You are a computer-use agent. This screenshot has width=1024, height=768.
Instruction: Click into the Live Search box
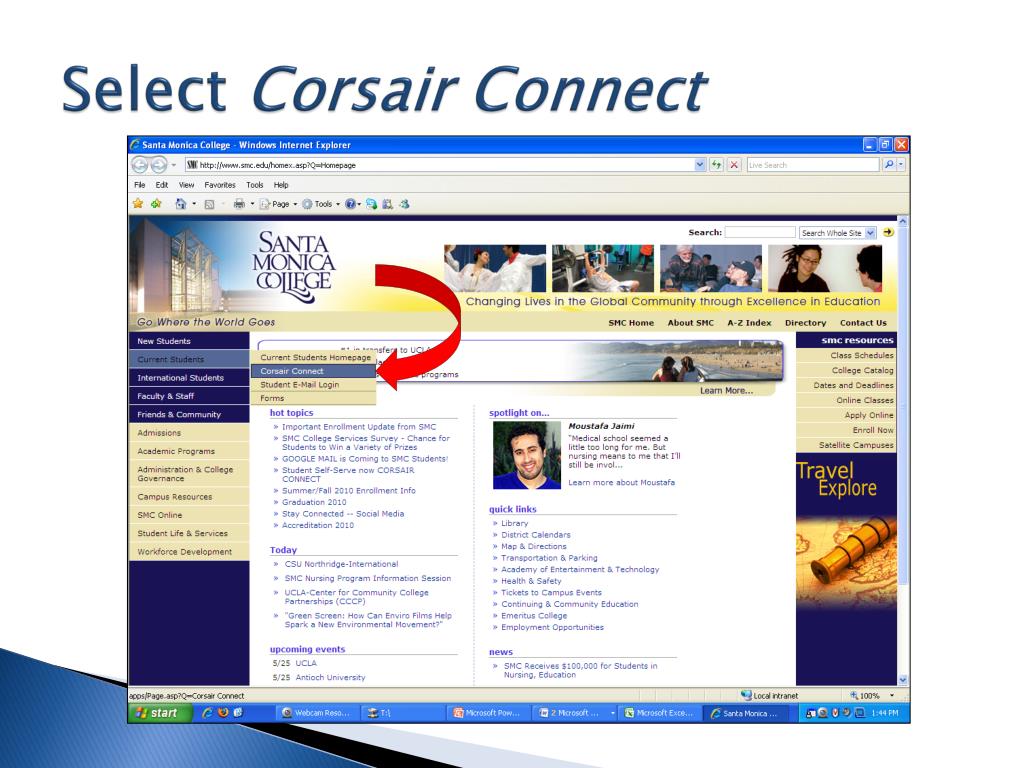click(813, 165)
